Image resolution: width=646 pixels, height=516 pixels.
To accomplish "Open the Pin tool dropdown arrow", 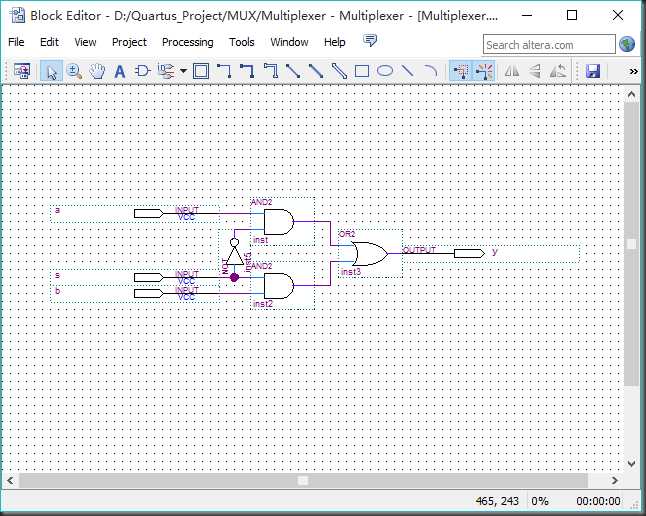I will [x=183, y=71].
